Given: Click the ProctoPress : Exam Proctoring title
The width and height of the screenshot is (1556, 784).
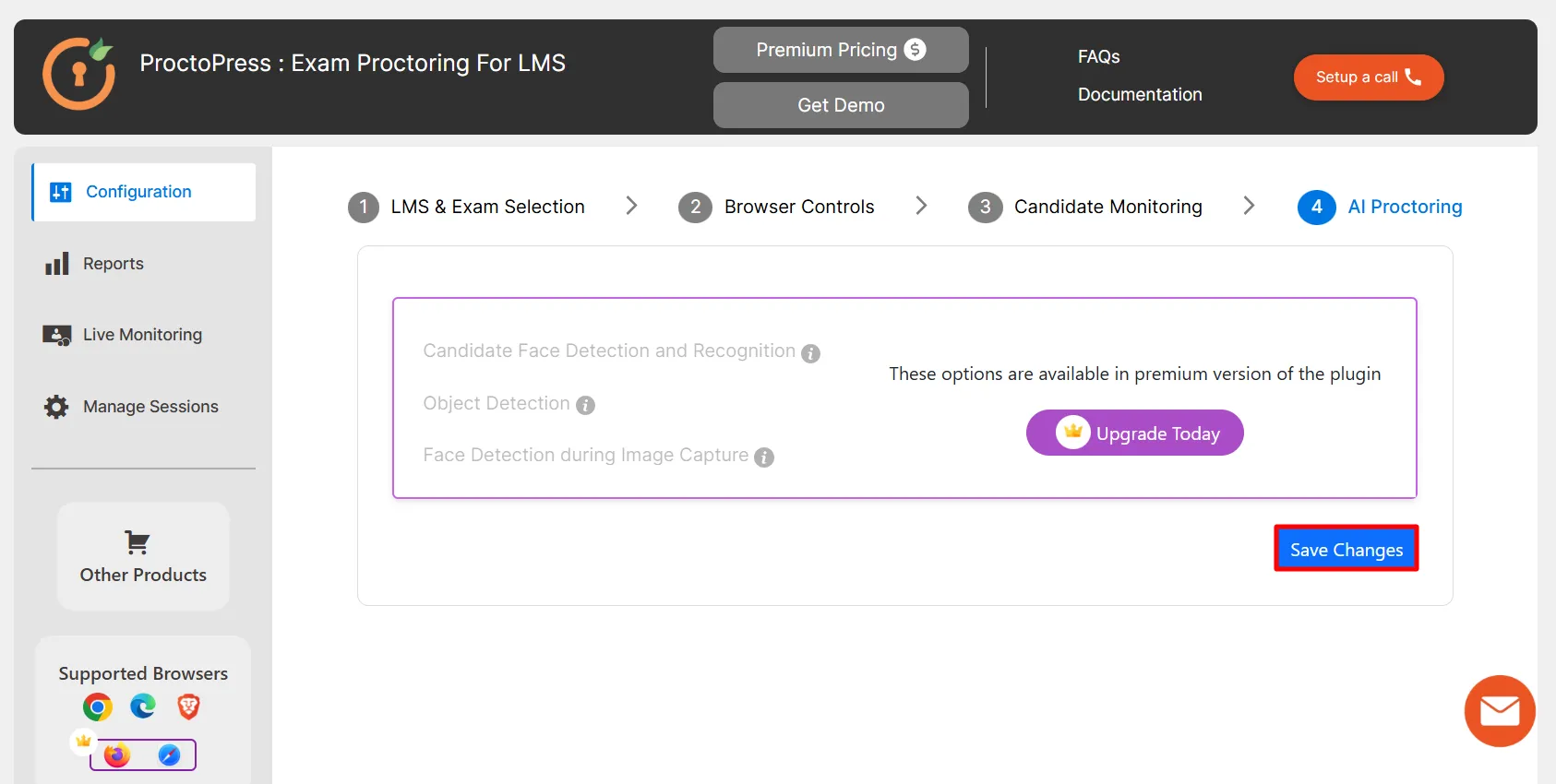Looking at the screenshot, I should 353,63.
